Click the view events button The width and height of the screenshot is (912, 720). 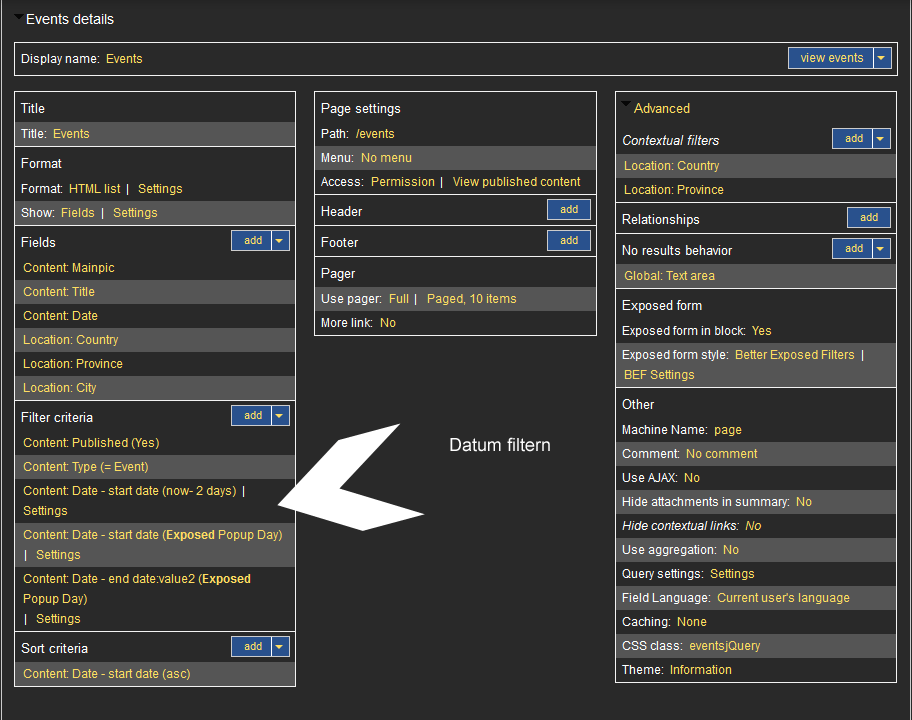[x=831, y=58]
